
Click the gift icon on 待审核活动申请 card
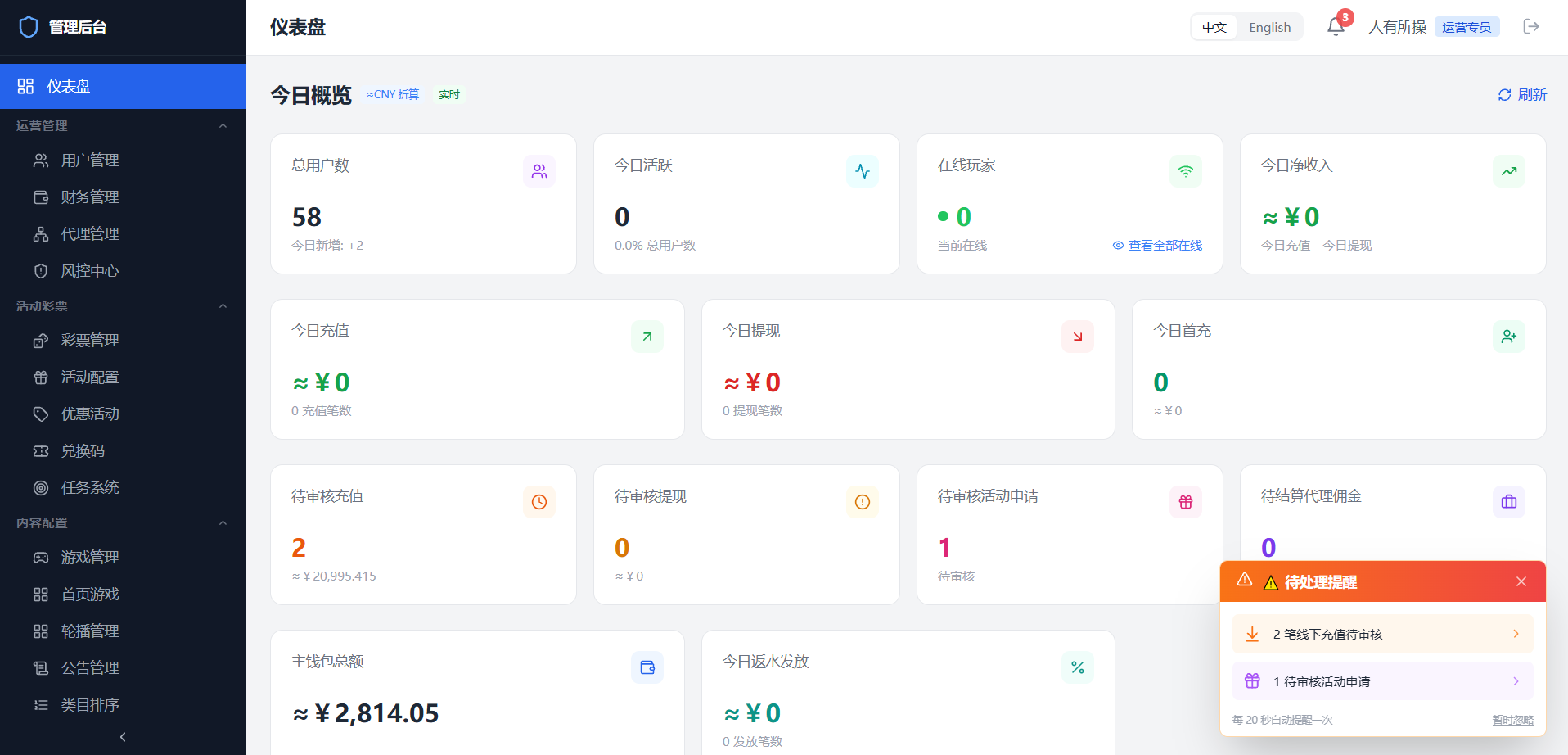click(x=1186, y=502)
